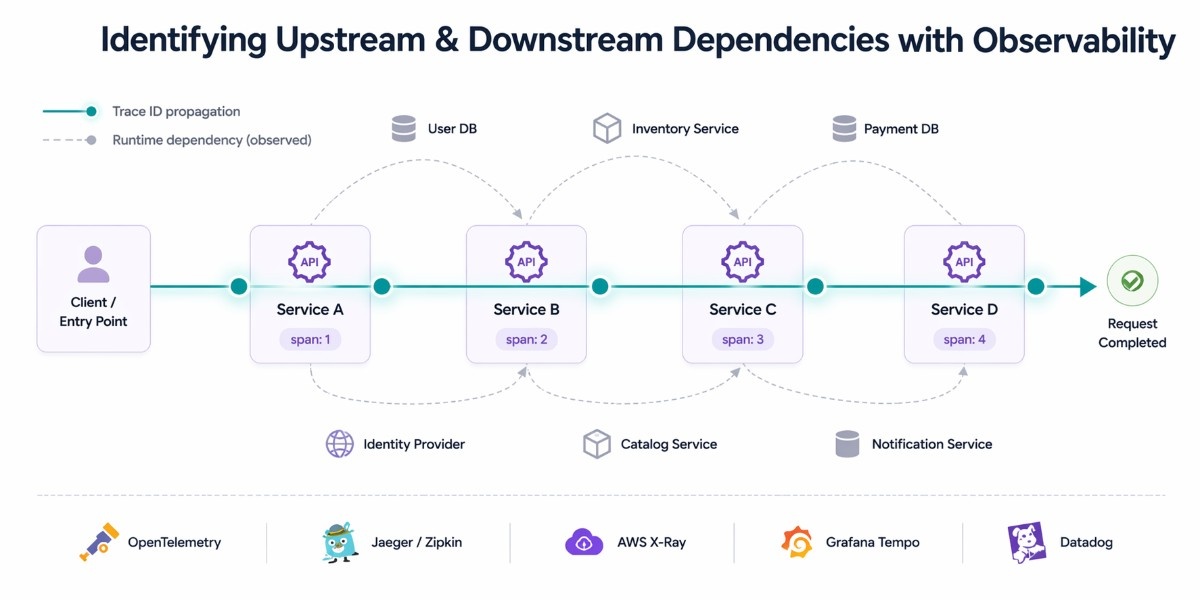
Task: Click the span: 1 badge
Action: (310, 340)
